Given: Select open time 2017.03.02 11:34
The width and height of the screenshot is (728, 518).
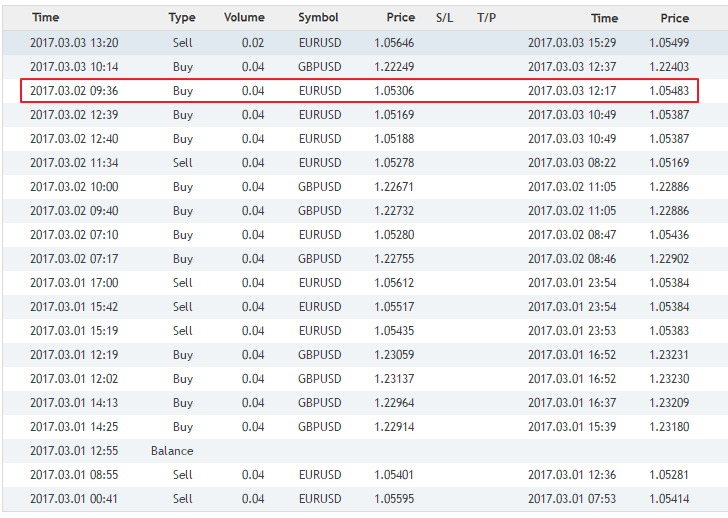Looking at the screenshot, I should (x=74, y=163).
